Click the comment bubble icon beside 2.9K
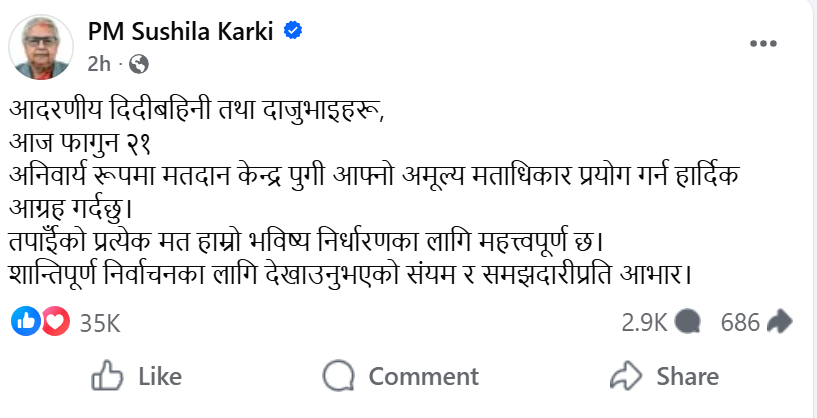 pos(687,321)
